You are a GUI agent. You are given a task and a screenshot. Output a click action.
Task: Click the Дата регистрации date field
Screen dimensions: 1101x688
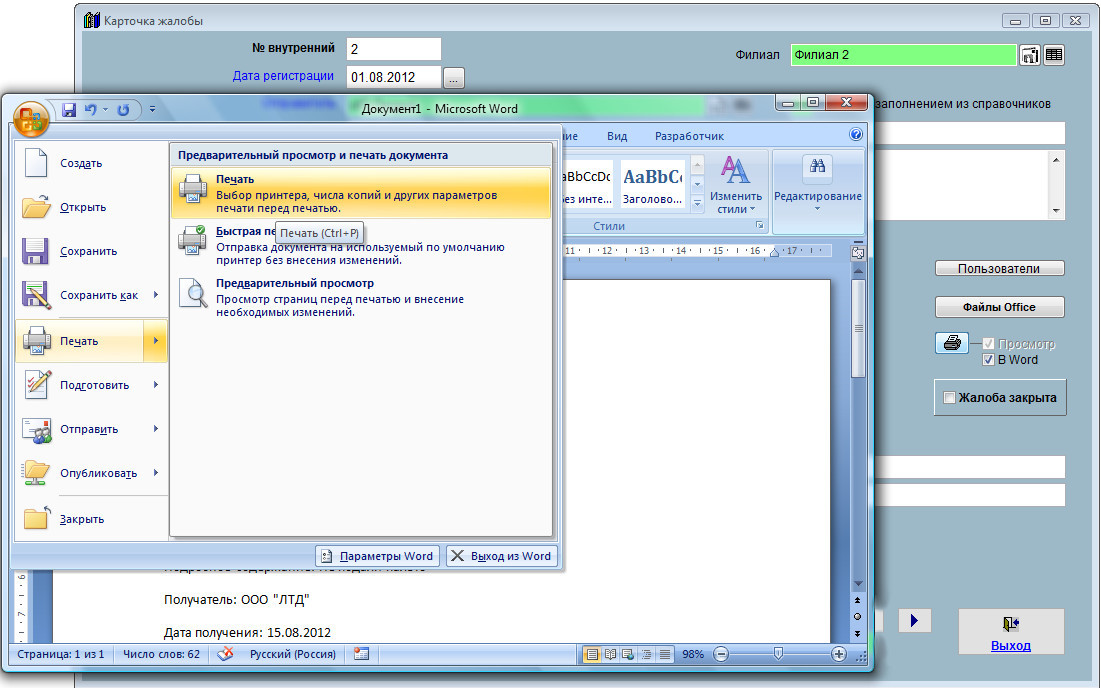(x=394, y=77)
